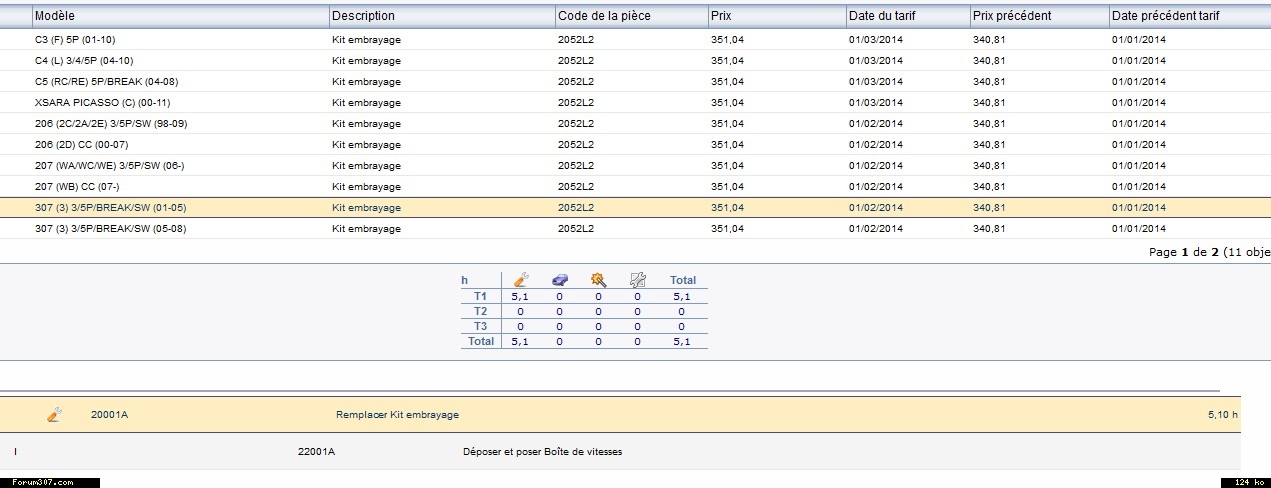The image size is (1271, 488).
Task: Select the 206 (2D) CC (00-07) row
Action: [81, 145]
